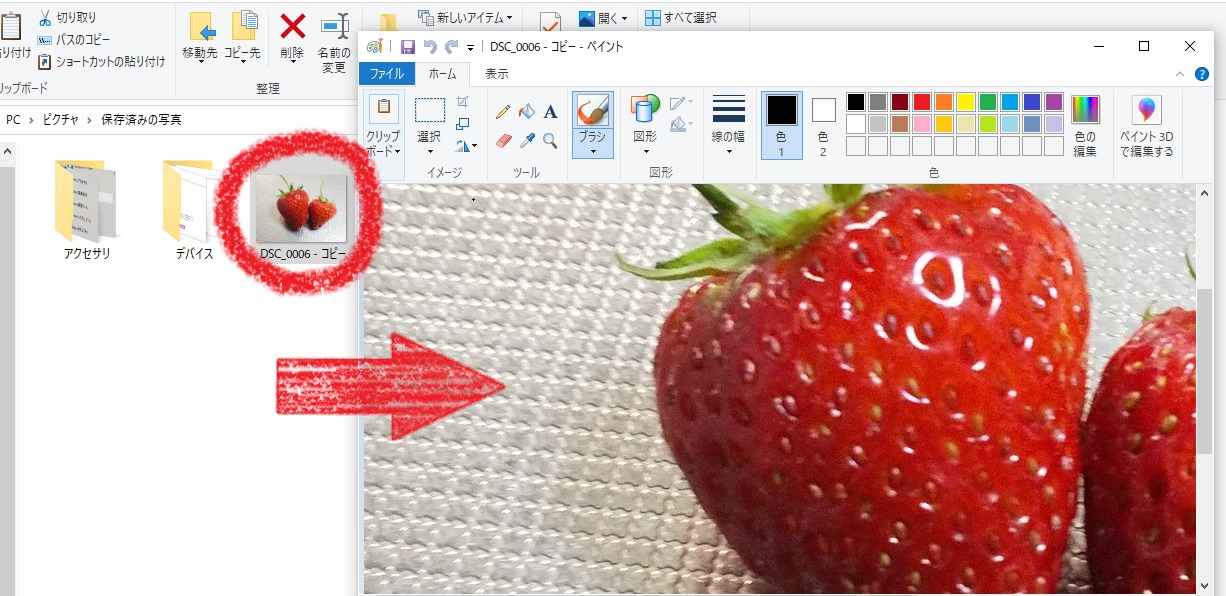Click the rectangular selection icon

tap(430, 110)
